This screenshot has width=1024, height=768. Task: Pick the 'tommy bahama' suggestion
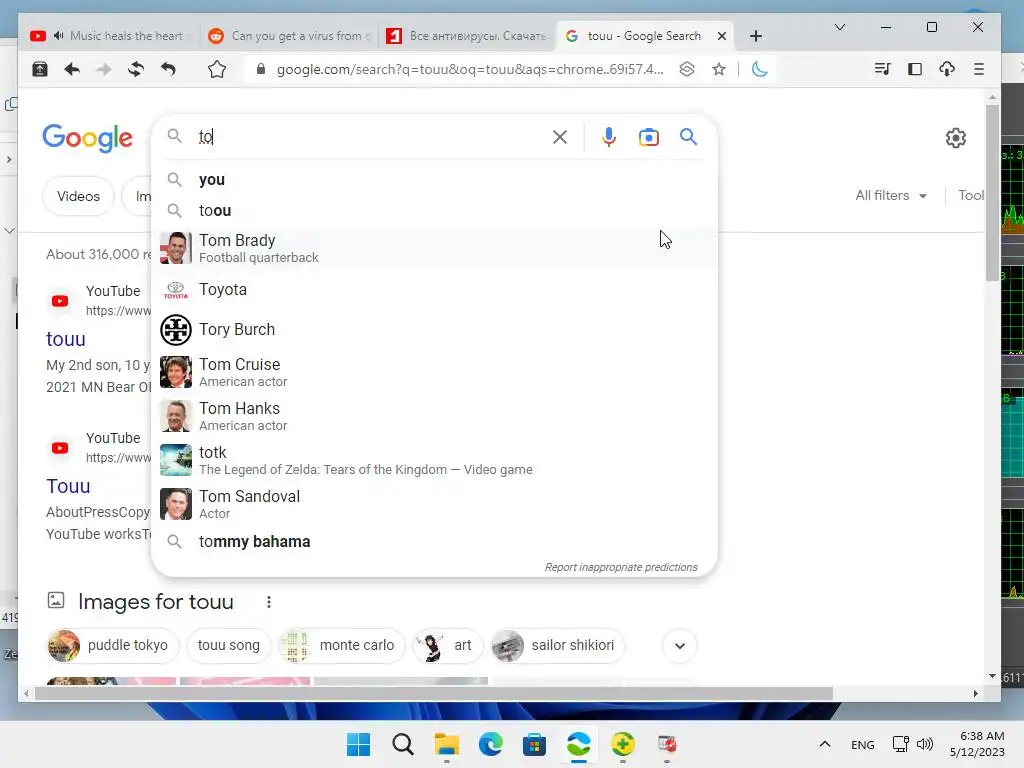pyautogui.click(x=434, y=541)
